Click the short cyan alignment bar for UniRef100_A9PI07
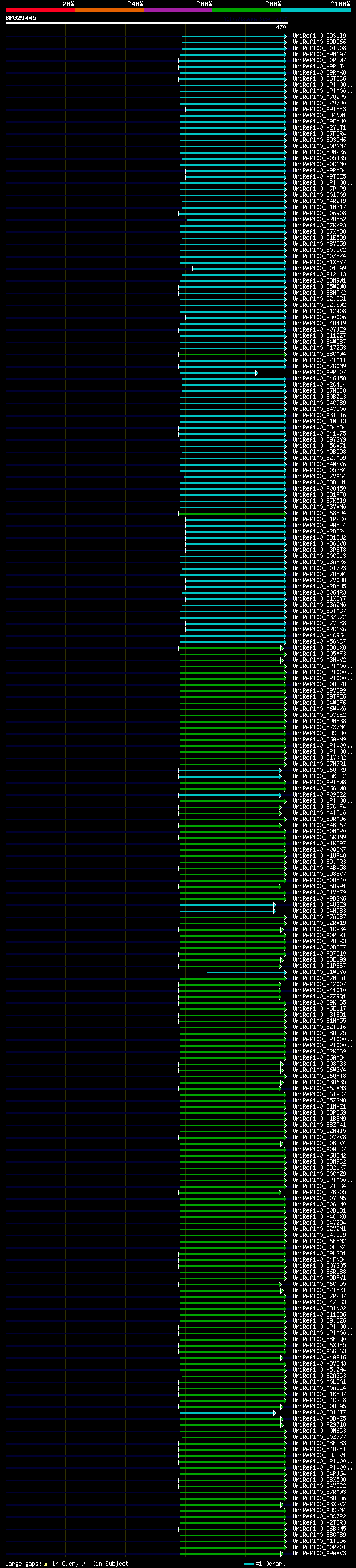The height and width of the screenshot is (1568, 356). 219,373
